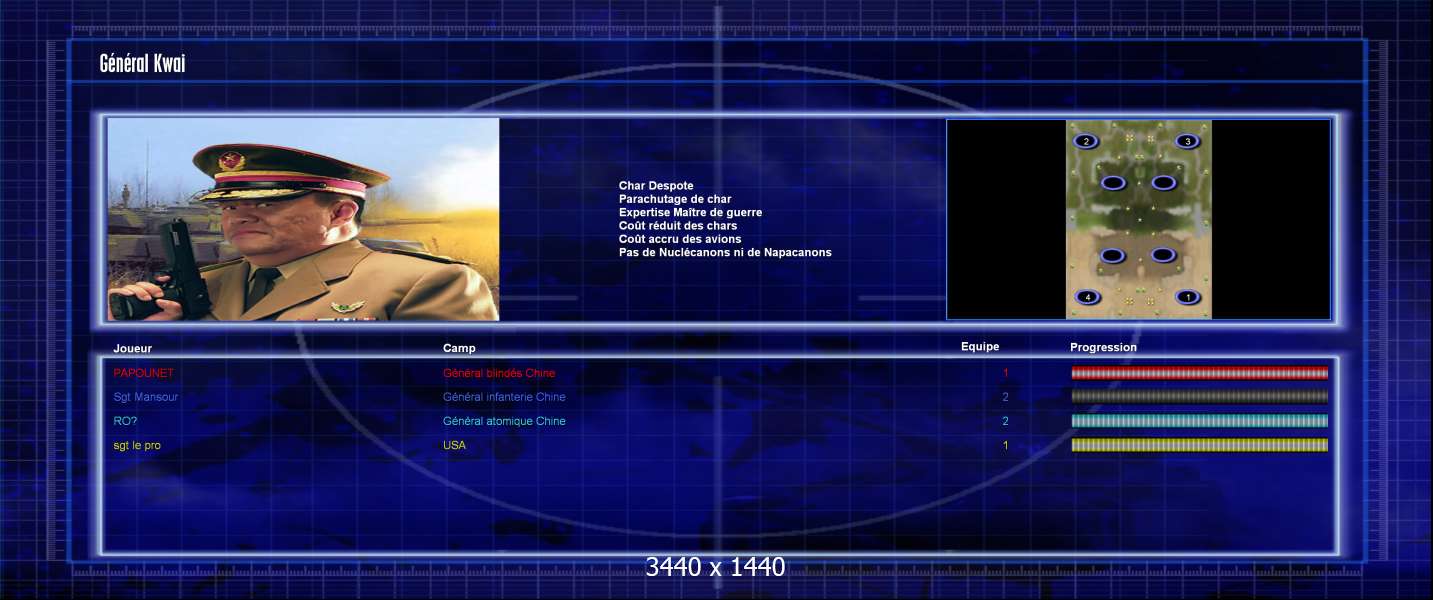The image size is (1433, 600).
Task: Click team number in sgt le pro's row
Action: click(1006, 445)
